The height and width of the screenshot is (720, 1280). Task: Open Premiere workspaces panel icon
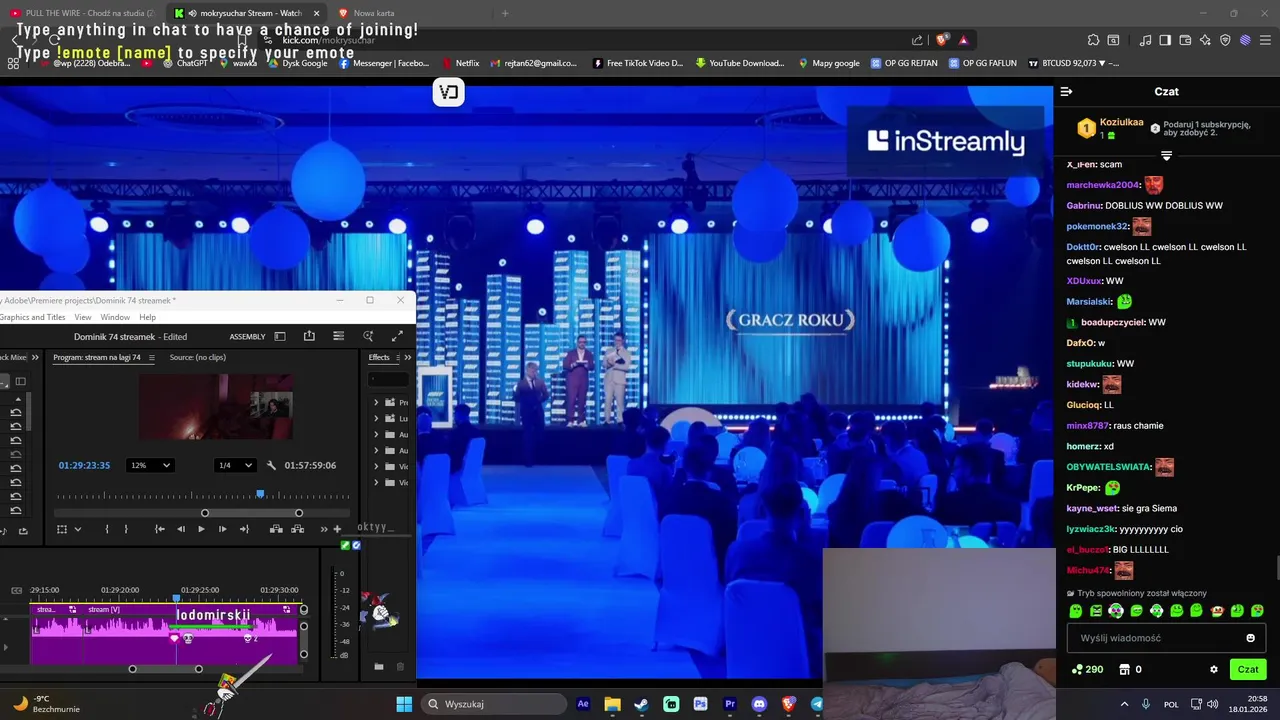click(339, 336)
